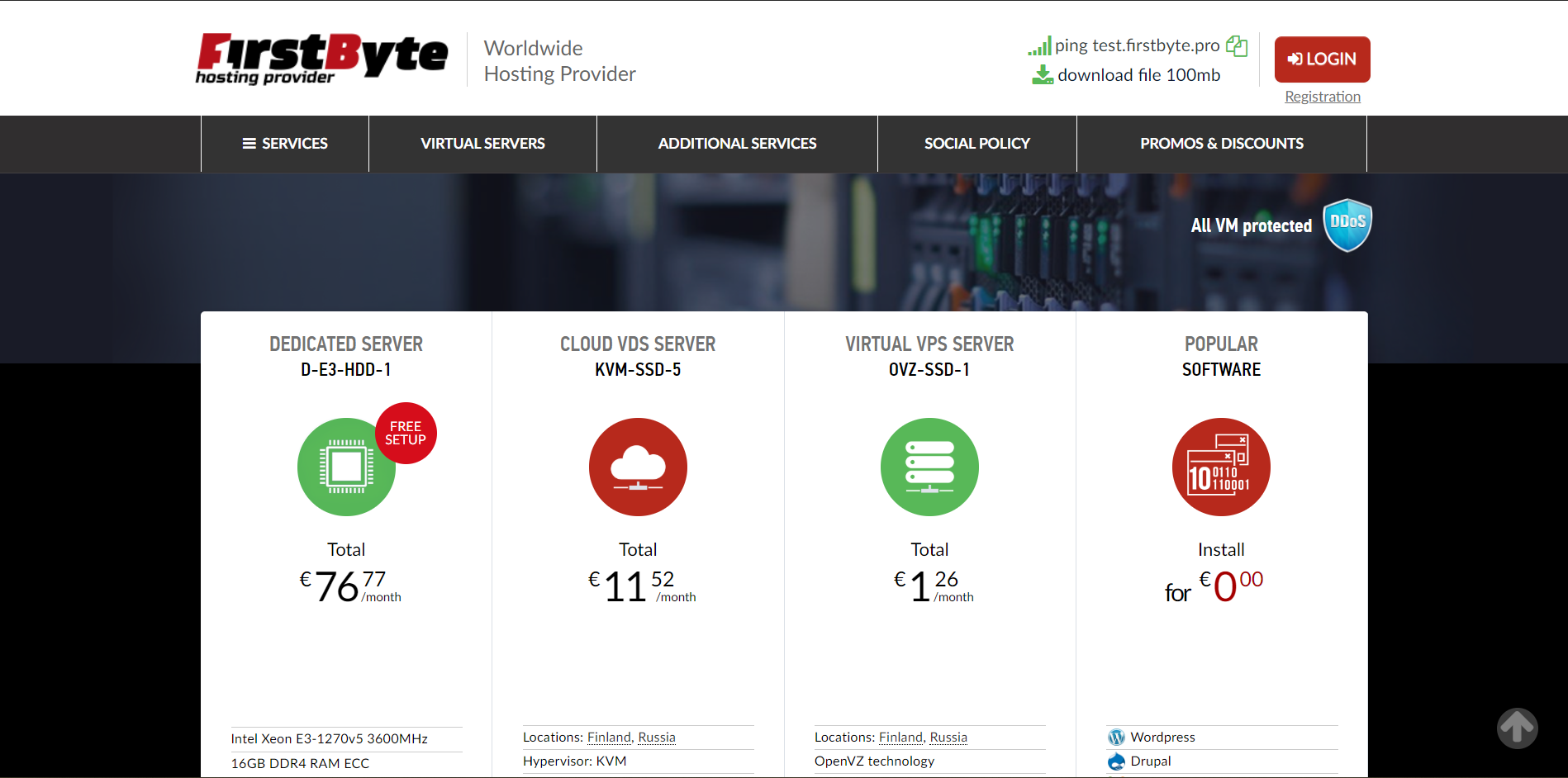Click the Drupal software entry
This screenshot has width=1568, height=778.
click(1151, 761)
